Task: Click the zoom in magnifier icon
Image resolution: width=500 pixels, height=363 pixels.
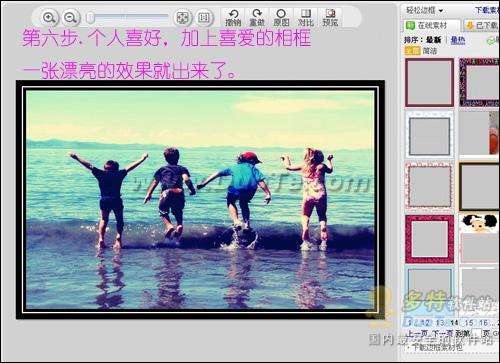Action: coord(49,18)
